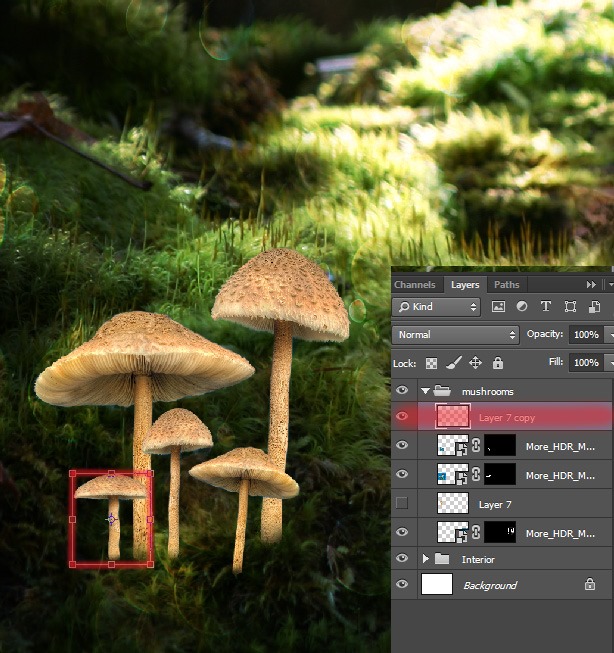Show the hidden Layer 7
This screenshot has height=653, width=614.
tap(402, 503)
